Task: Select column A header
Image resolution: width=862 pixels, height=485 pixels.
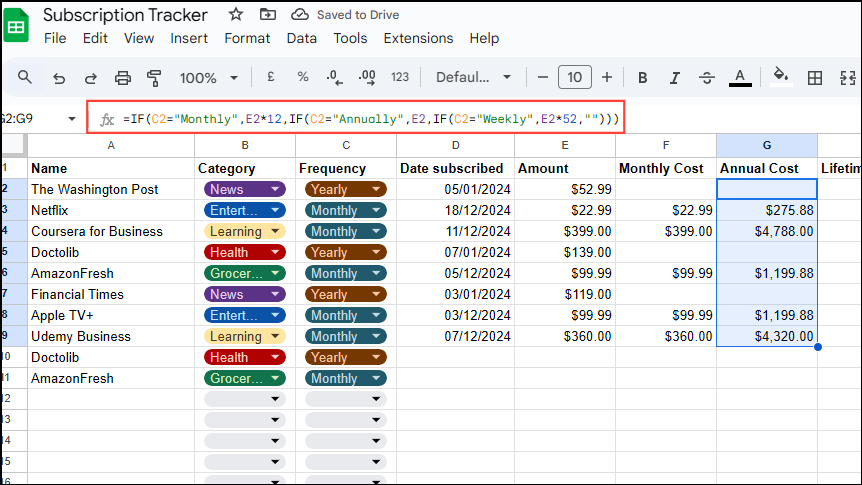Action: pos(111,146)
